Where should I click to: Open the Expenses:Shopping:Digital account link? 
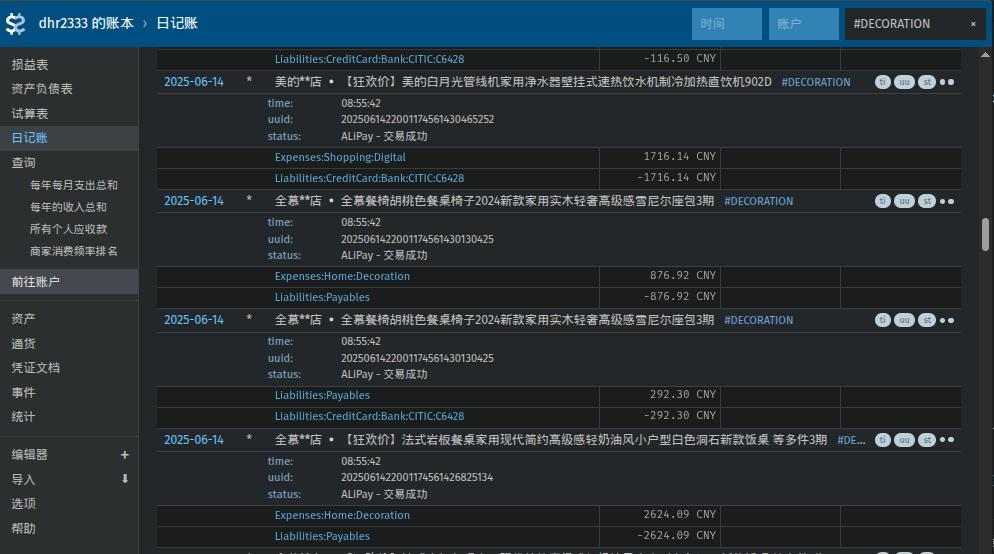(x=340, y=157)
